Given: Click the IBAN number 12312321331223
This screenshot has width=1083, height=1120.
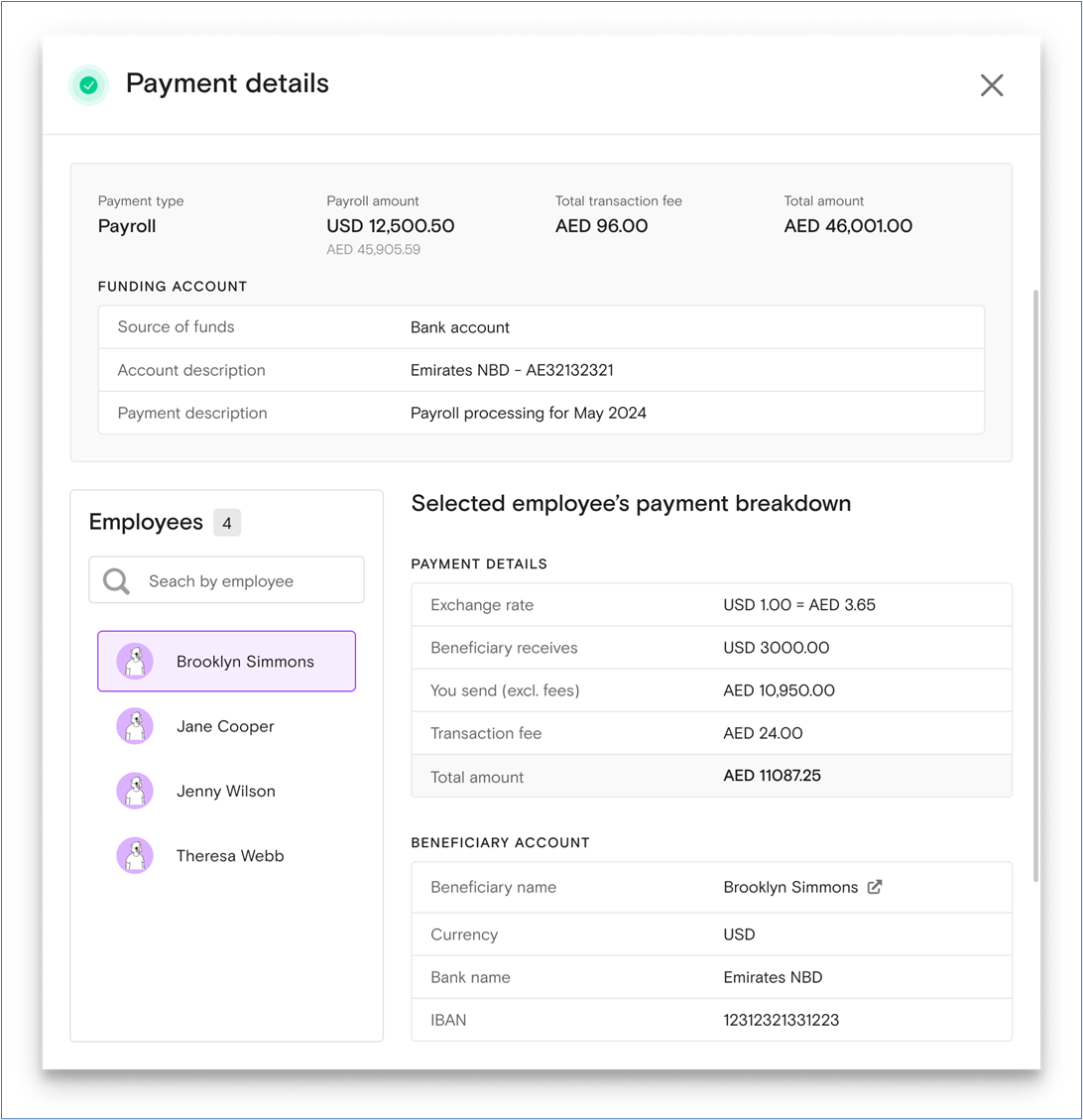Looking at the screenshot, I should coord(781,1020).
